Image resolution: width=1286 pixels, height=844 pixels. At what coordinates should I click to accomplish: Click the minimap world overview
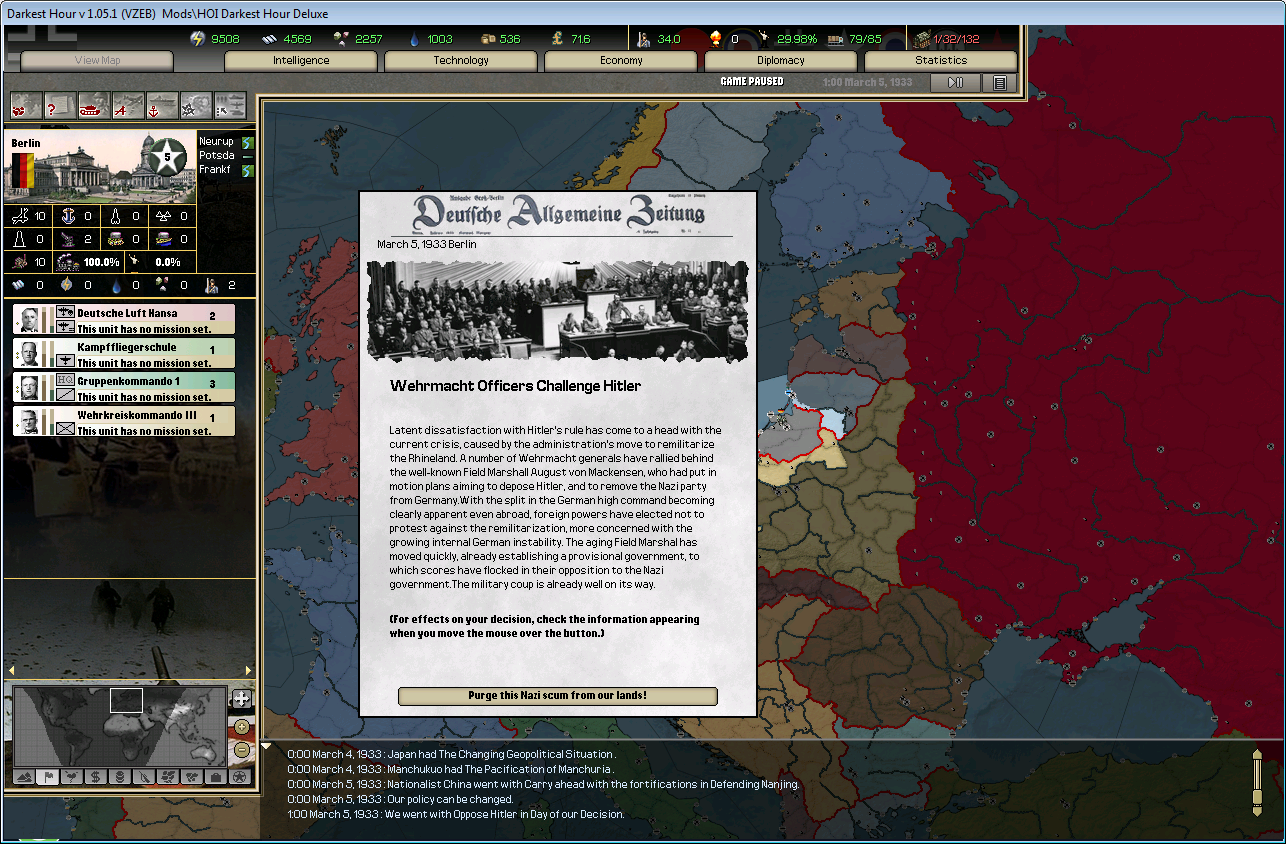120,725
